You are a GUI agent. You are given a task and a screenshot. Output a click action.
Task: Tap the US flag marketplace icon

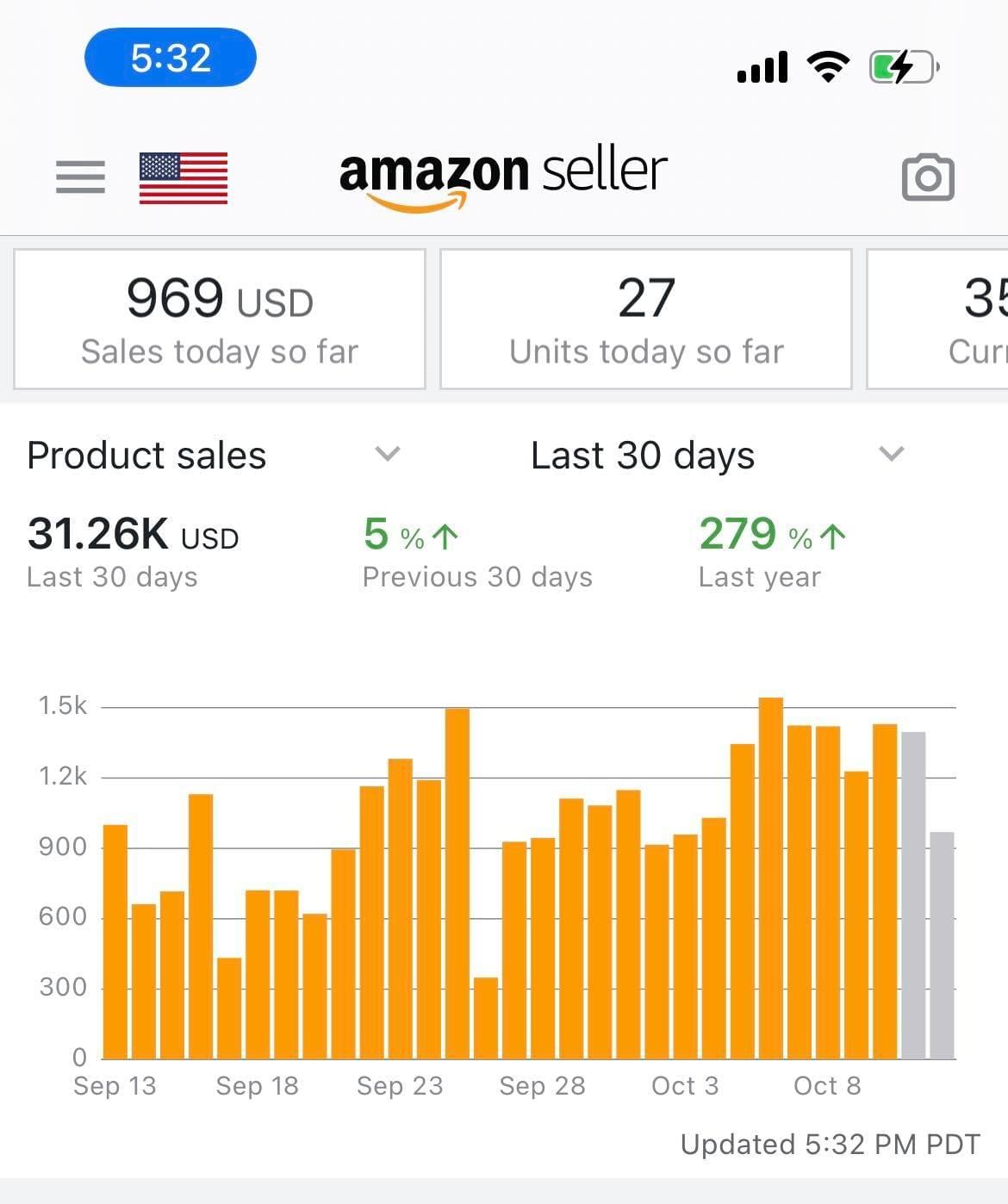point(184,177)
